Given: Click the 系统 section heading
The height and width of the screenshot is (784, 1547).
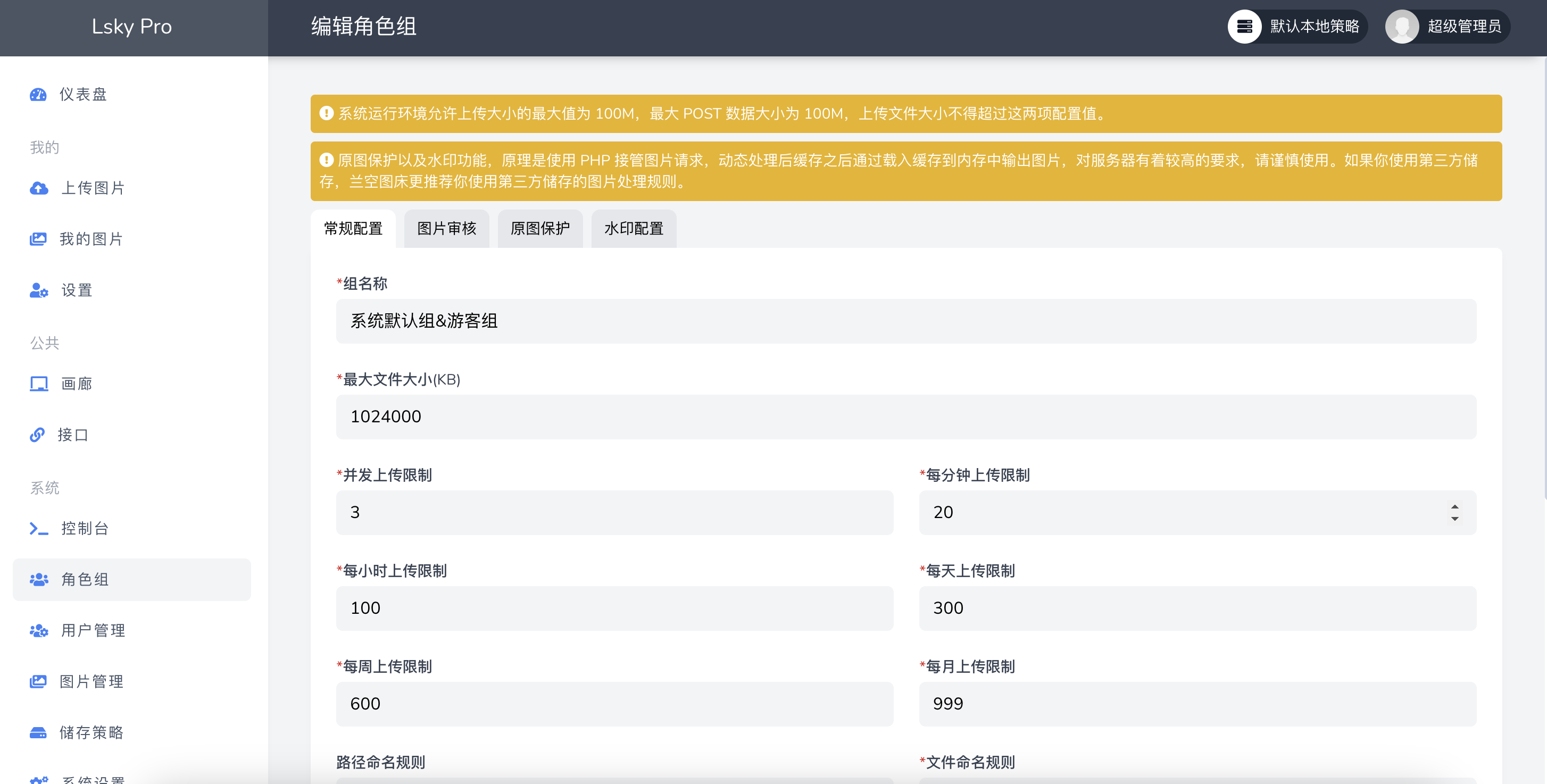Looking at the screenshot, I should click(45, 487).
